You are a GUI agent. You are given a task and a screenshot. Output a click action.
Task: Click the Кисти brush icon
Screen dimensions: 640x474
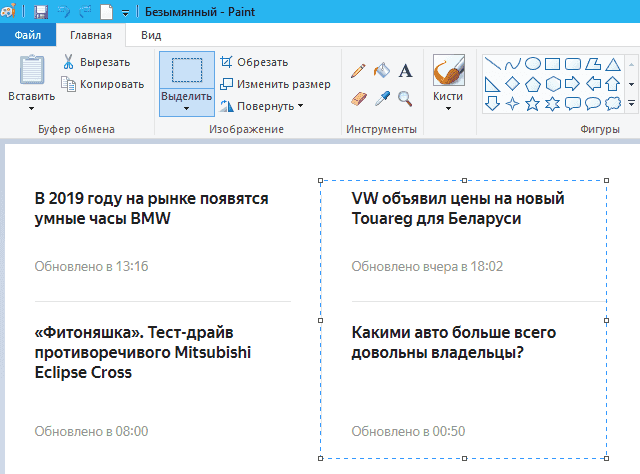pyautogui.click(x=449, y=70)
